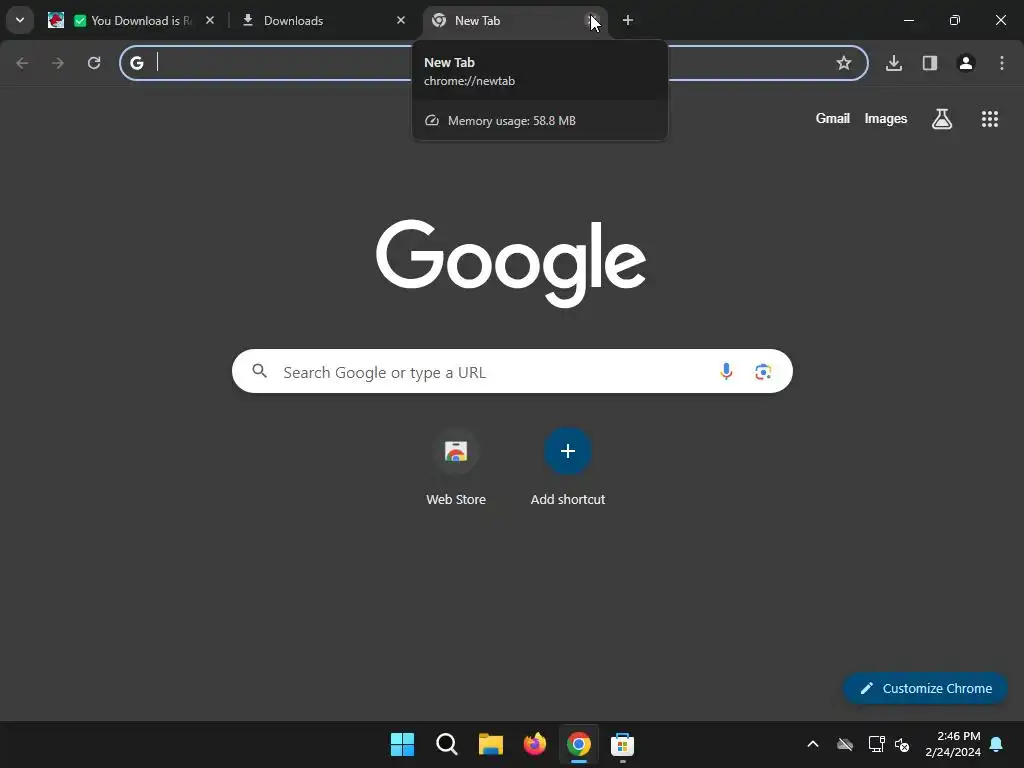Open the clock showing 2:46 PM
1024x768 pixels.
[x=953, y=744]
